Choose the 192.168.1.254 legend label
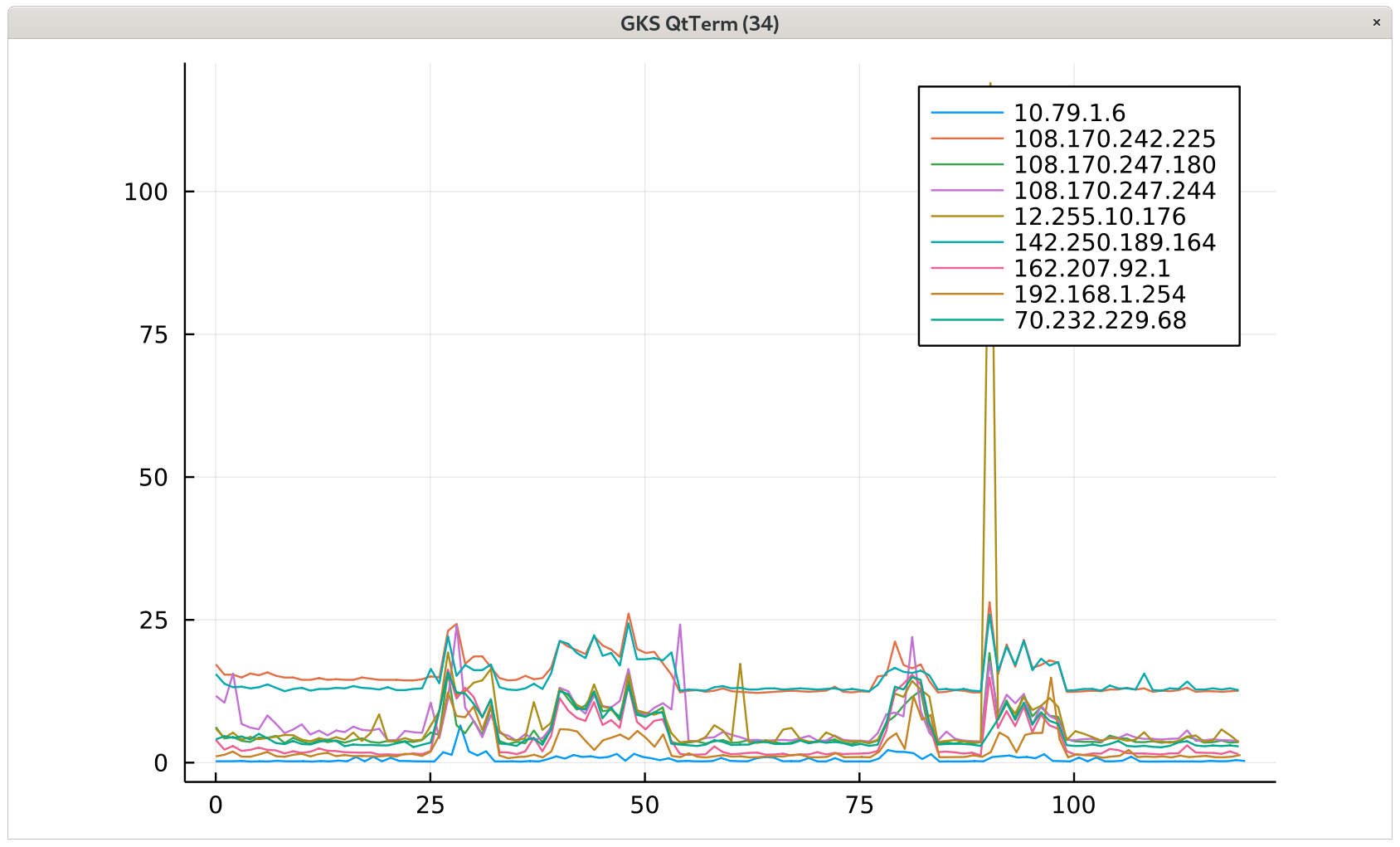The height and width of the screenshot is (847, 1400). (1099, 294)
